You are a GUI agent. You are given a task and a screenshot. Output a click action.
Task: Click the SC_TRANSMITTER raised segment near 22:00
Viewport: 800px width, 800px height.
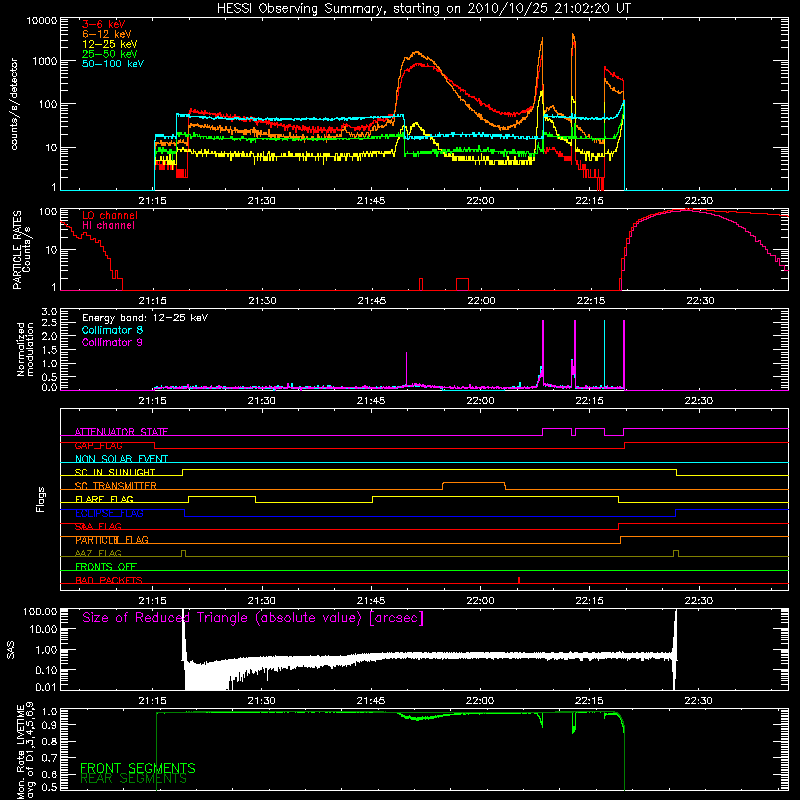[474, 483]
